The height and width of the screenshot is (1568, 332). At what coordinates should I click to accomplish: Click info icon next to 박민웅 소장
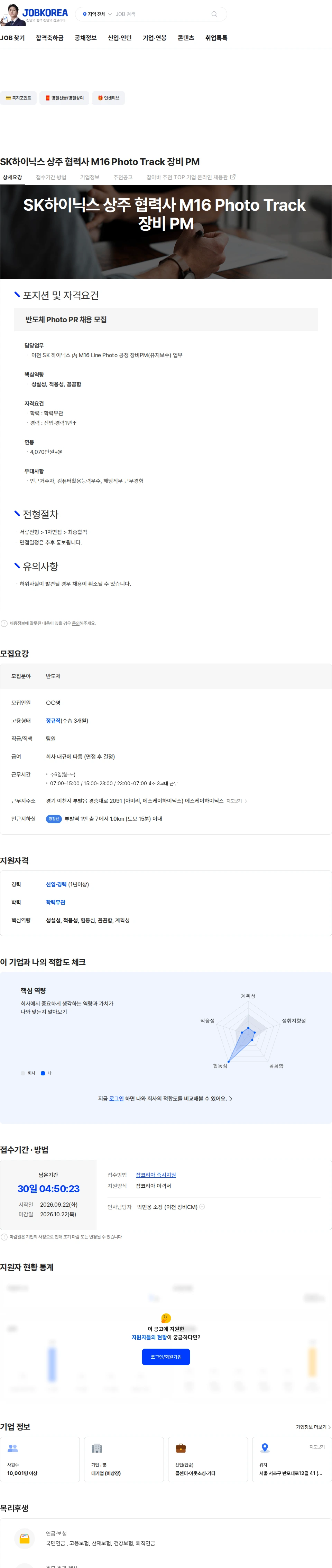click(x=202, y=1206)
